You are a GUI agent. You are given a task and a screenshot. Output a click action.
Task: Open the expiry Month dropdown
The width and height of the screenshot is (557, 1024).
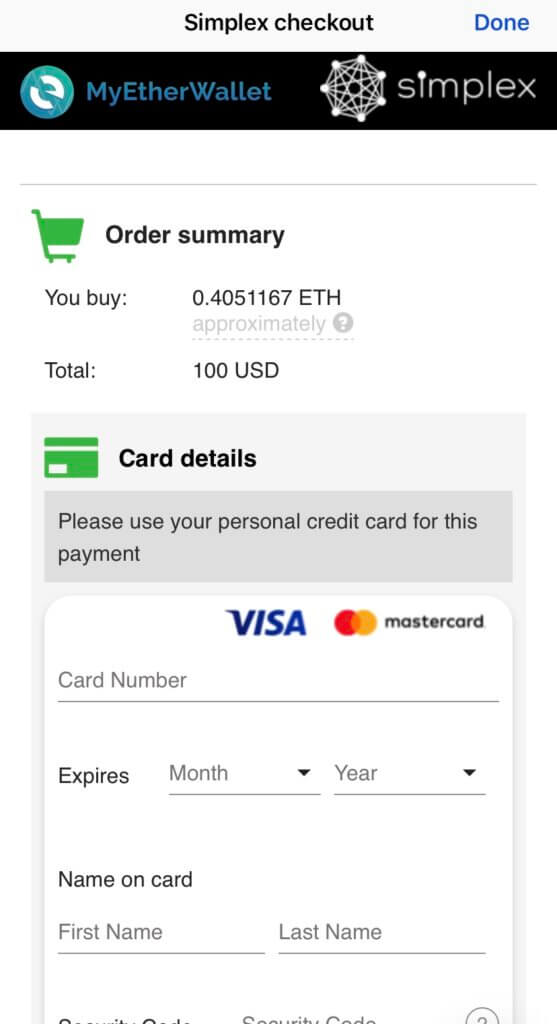[244, 775]
